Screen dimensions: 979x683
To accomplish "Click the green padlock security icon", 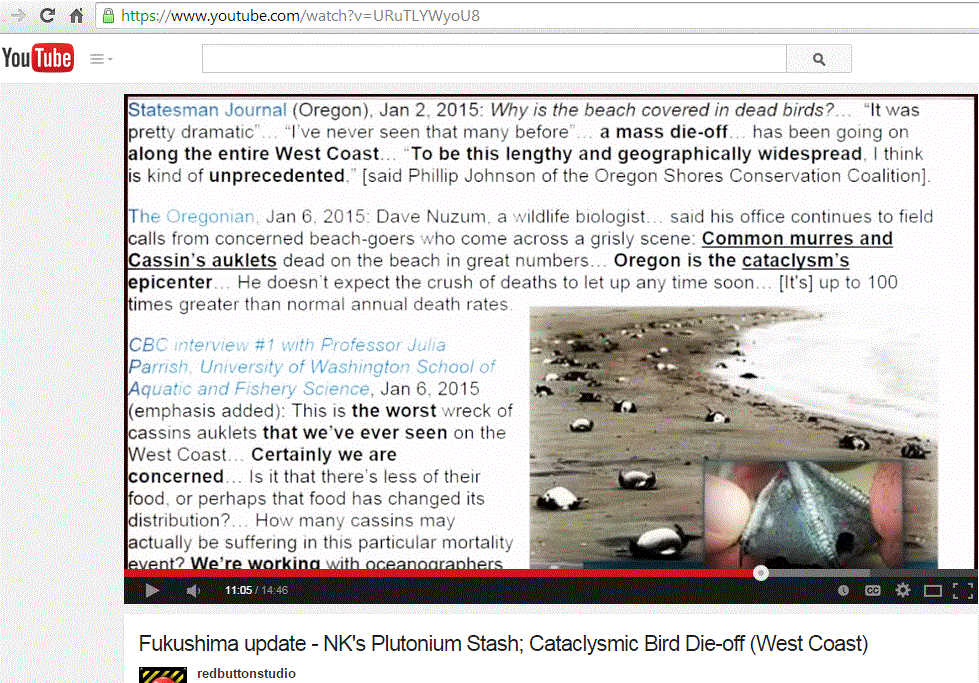I will [108, 16].
